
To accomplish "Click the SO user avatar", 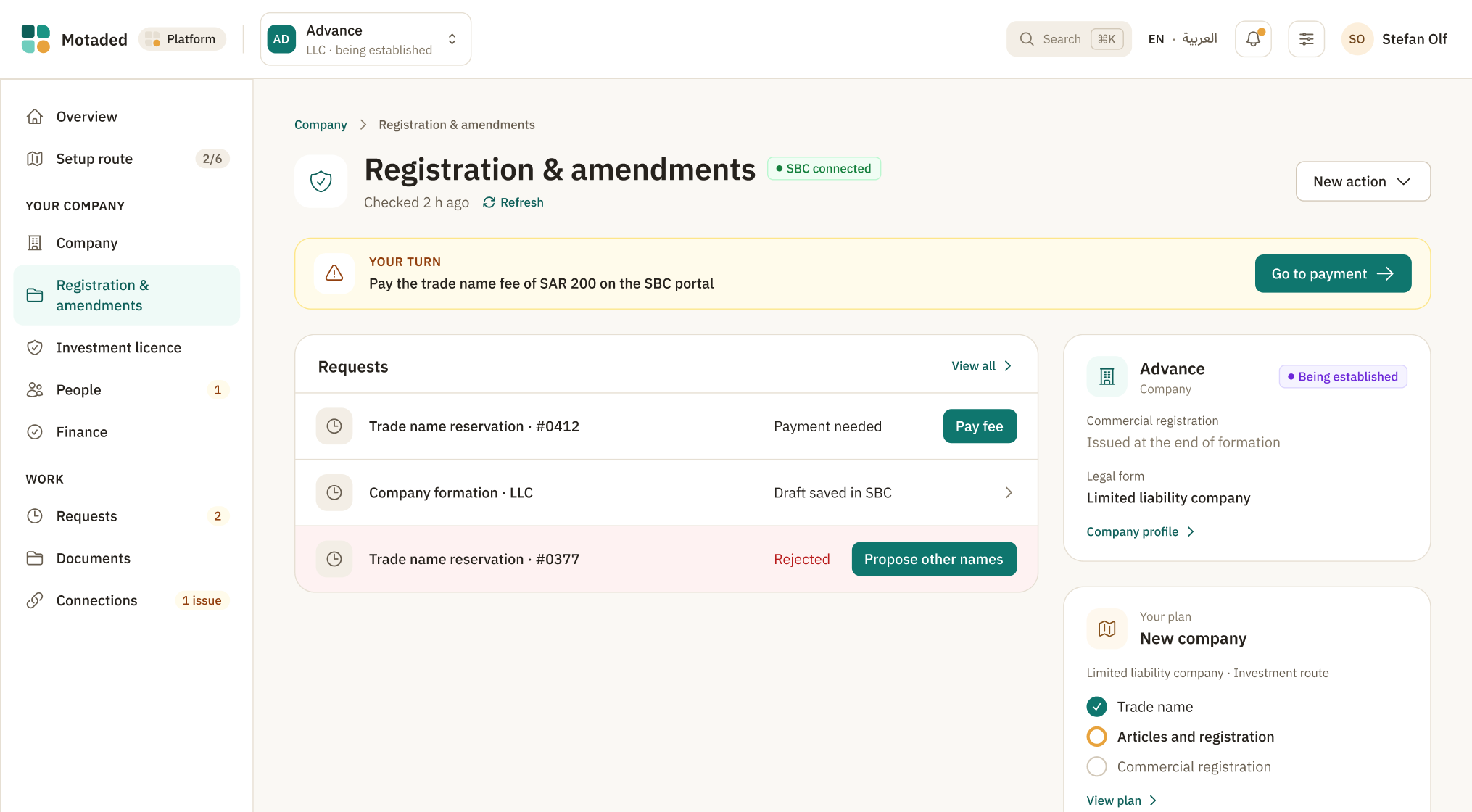I will (x=1357, y=39).
